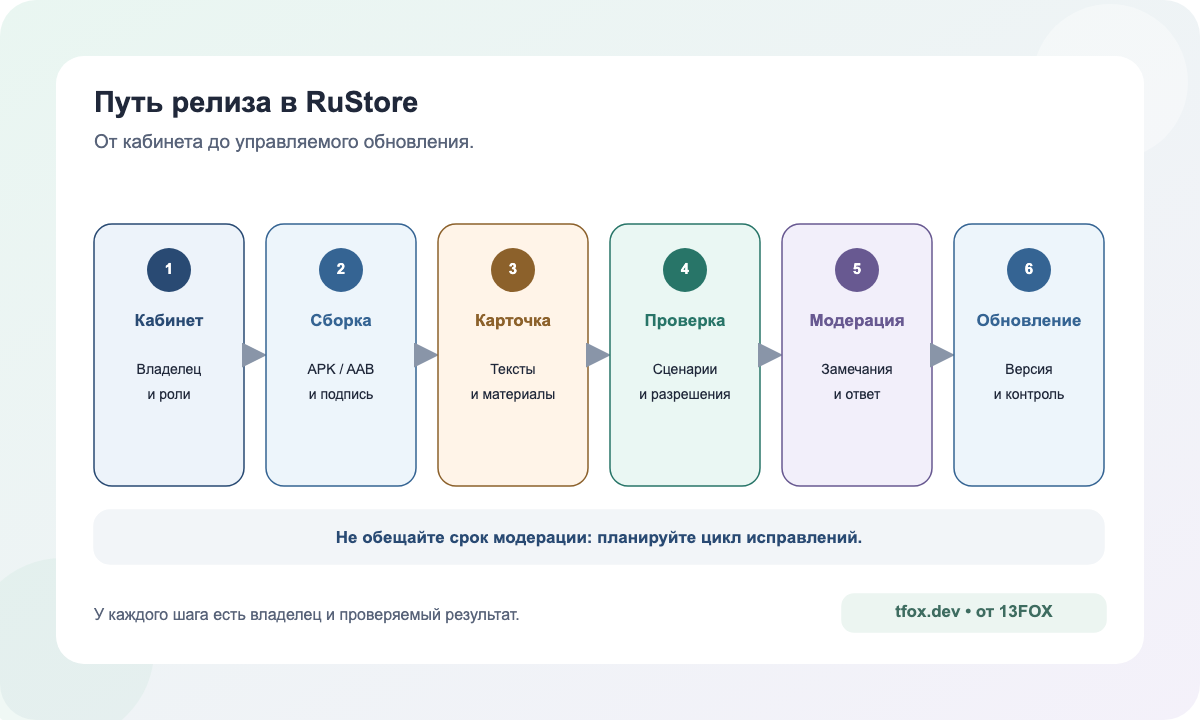
Task: Open the 'tfox.dev • от 13FOX' badge
Action: coord(974,613)
